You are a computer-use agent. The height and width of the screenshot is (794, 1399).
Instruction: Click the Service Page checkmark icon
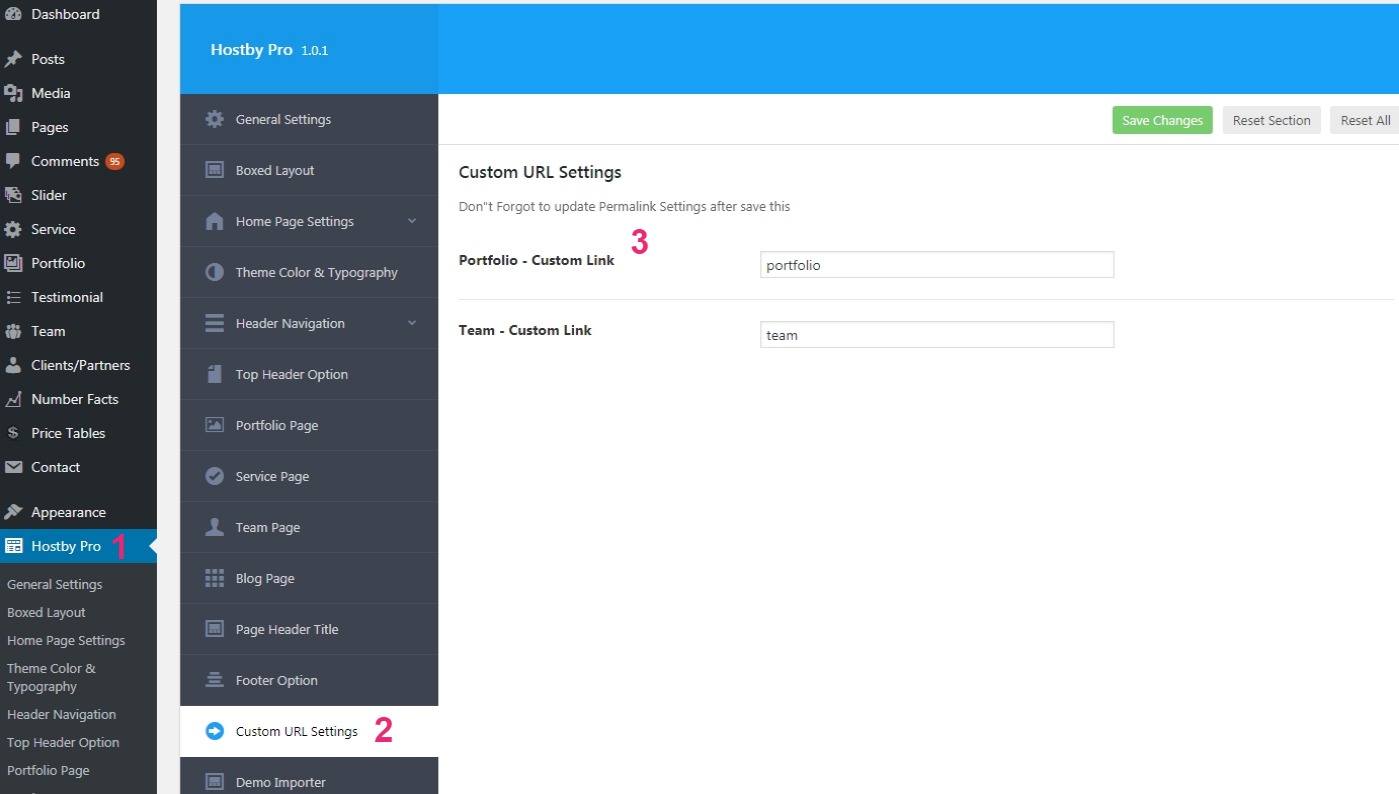(x=214, y=476)
